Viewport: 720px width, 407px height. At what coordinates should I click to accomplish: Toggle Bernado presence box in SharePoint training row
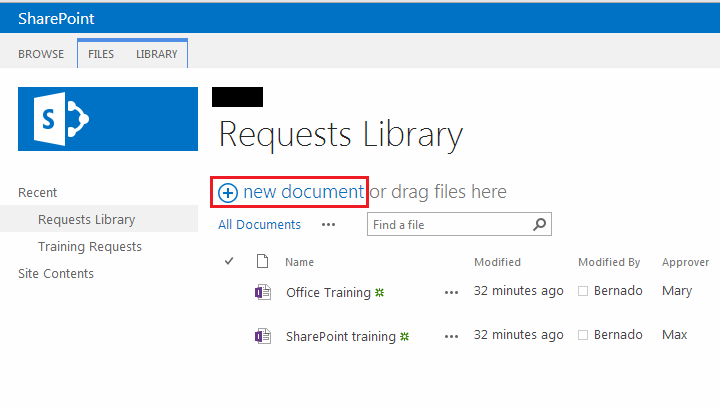(583, 336)
